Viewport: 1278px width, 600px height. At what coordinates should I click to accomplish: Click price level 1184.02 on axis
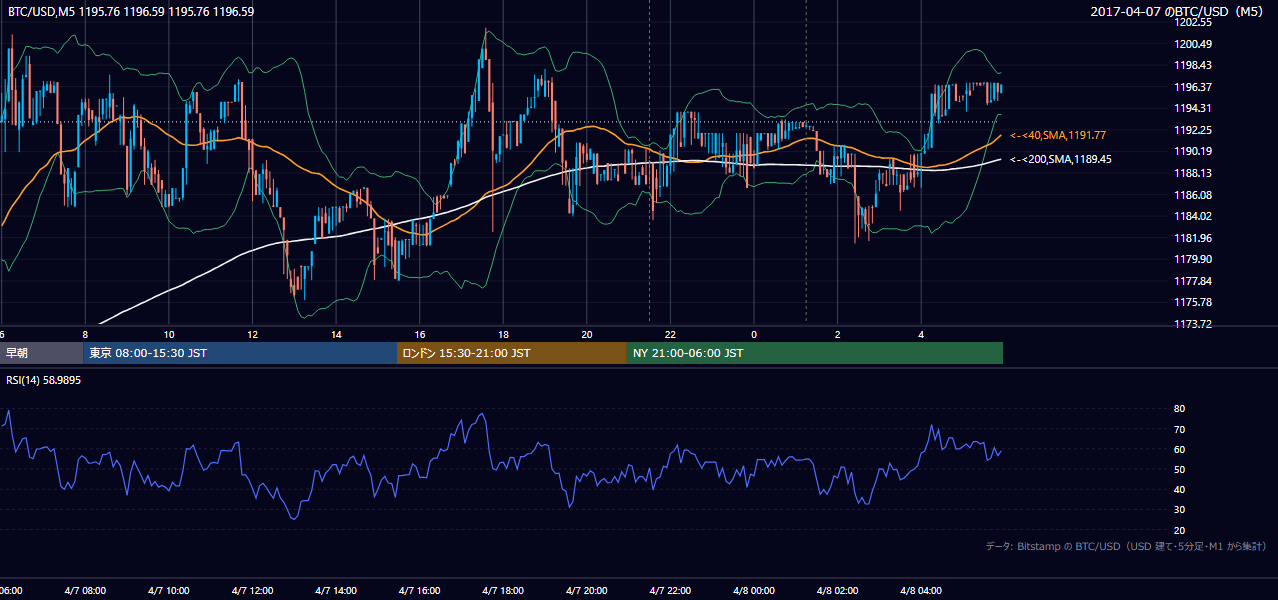[x=1193, y=216]
